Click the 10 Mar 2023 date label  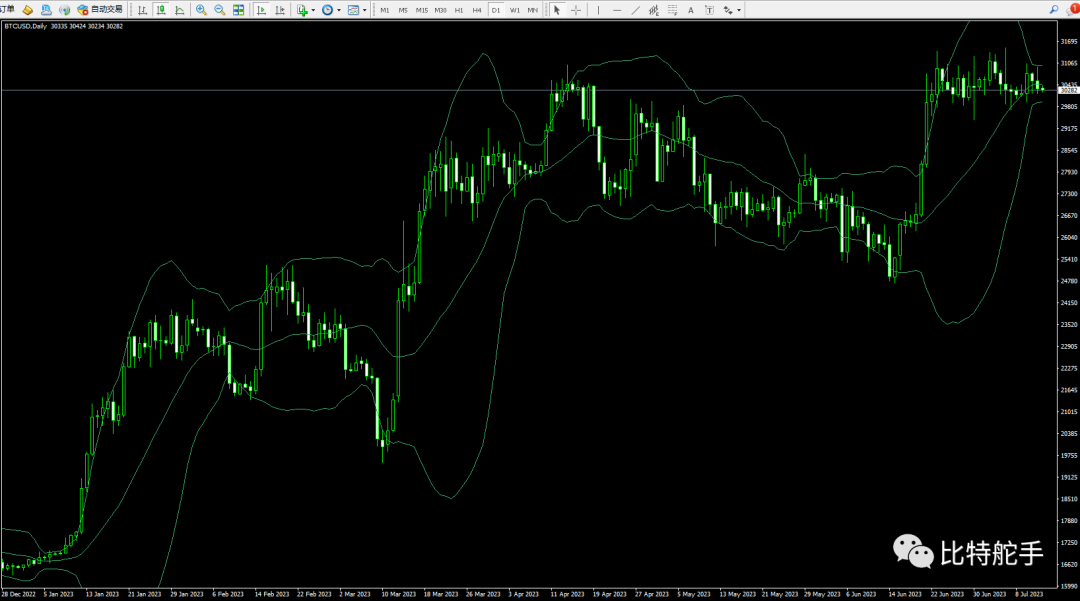pyautogui.click(x=399, y=594)
